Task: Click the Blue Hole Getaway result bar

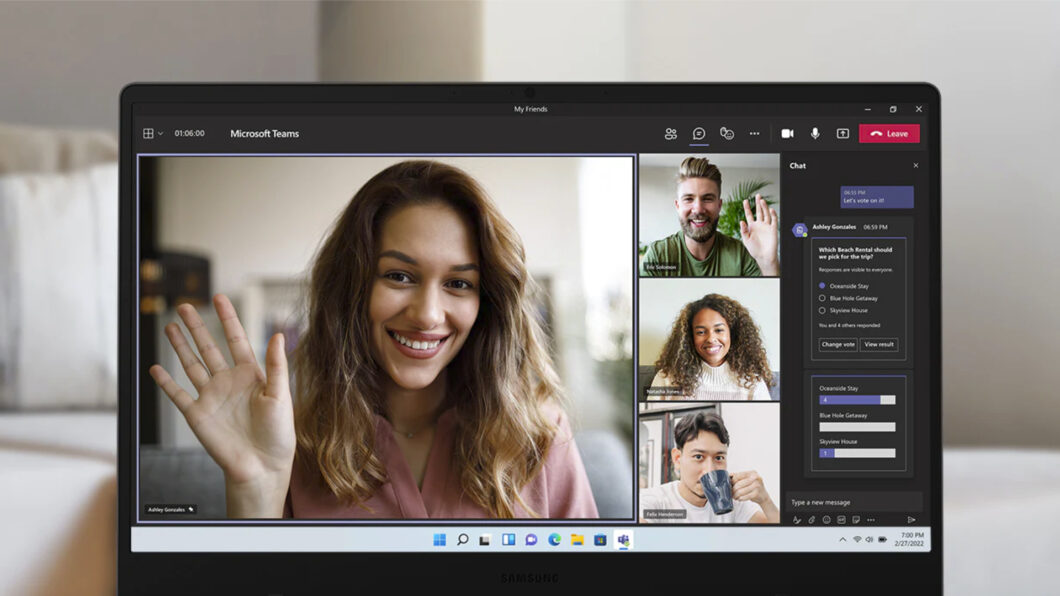Action: (x=857, y=427)
